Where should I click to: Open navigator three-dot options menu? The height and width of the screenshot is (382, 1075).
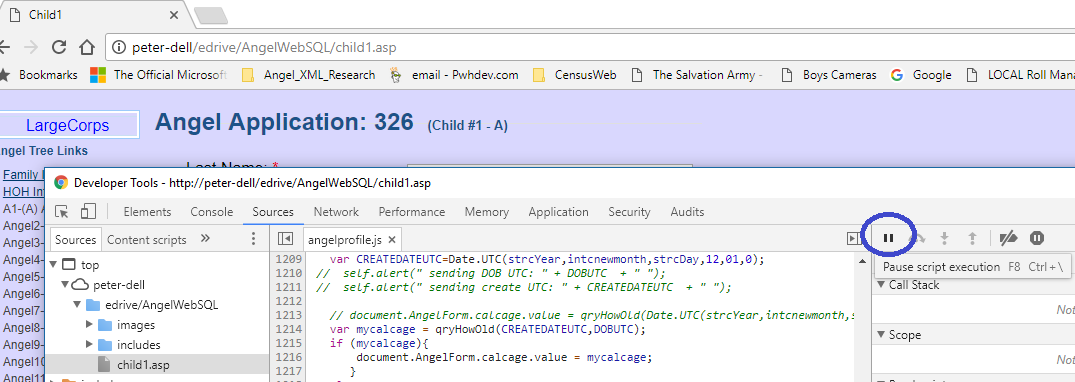point(253,239)
